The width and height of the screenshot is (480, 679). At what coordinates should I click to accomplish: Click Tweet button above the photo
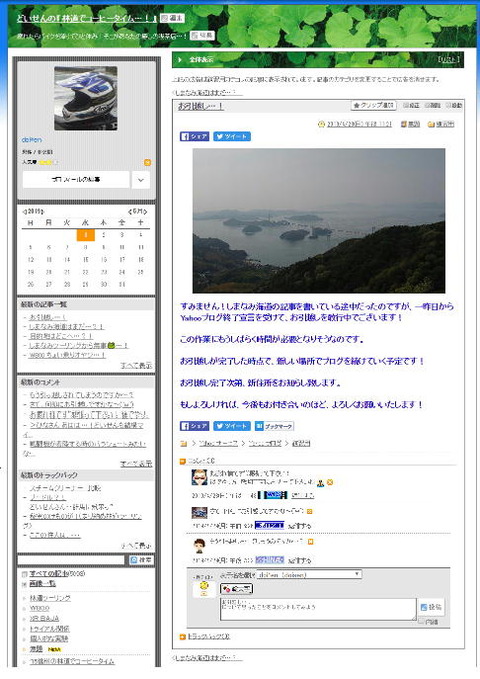(x=232, y=136)
